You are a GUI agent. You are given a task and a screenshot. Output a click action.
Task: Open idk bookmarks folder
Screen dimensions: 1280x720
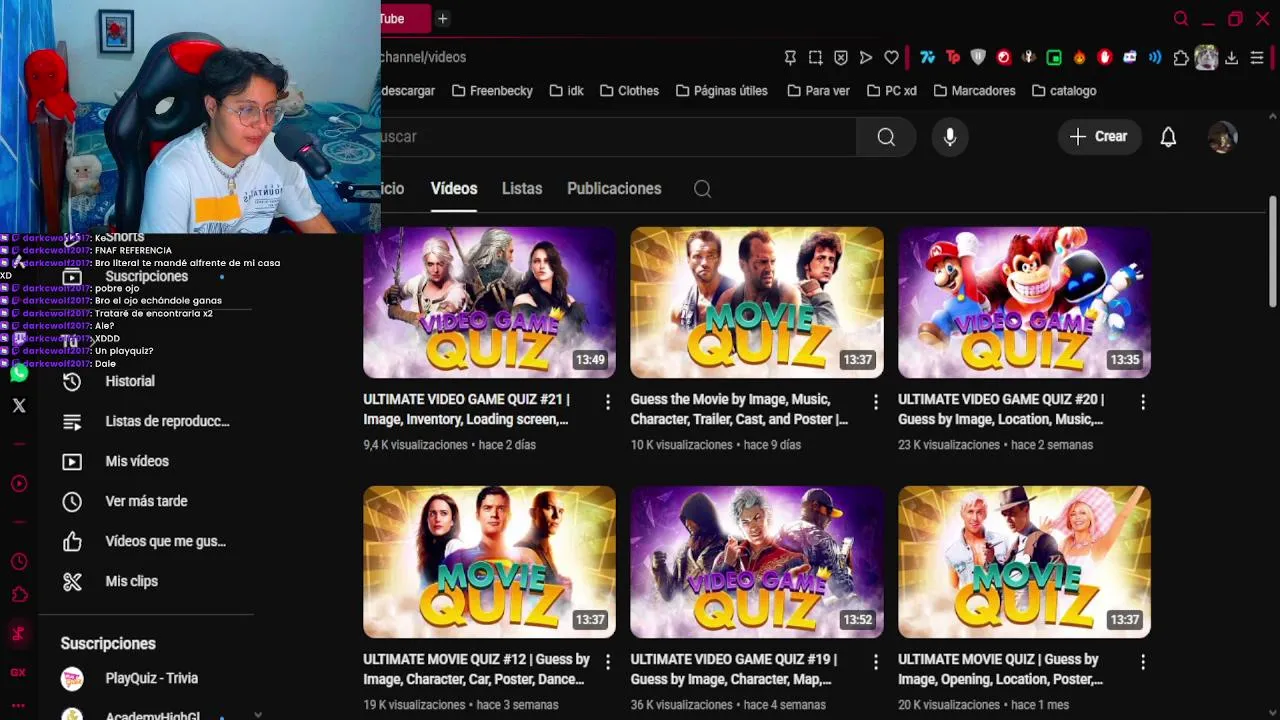click(566, 91)
